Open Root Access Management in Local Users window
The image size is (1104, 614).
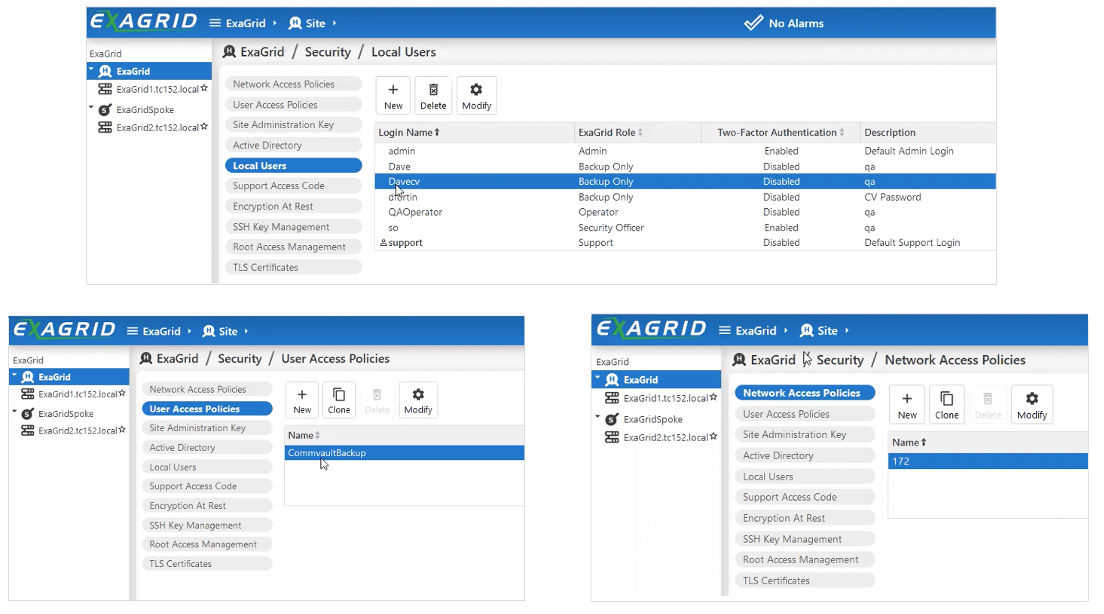click(x=293, y=247)
